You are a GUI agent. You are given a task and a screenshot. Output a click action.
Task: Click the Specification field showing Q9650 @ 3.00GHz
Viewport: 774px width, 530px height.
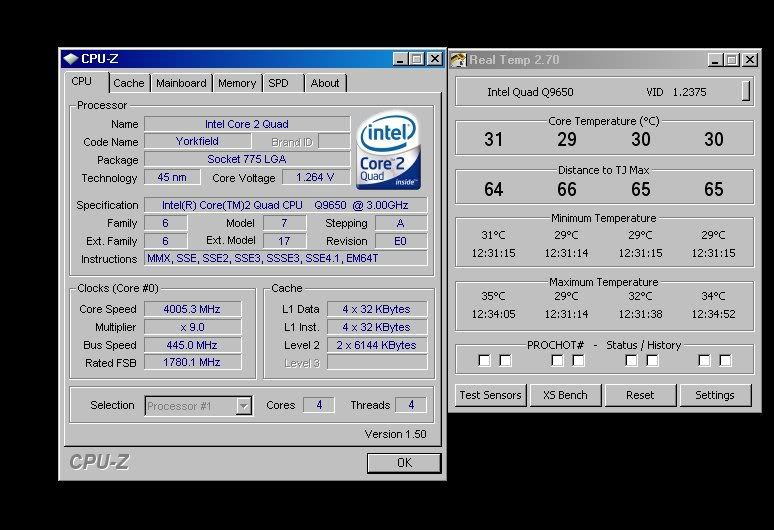click(x=285, y=205)
